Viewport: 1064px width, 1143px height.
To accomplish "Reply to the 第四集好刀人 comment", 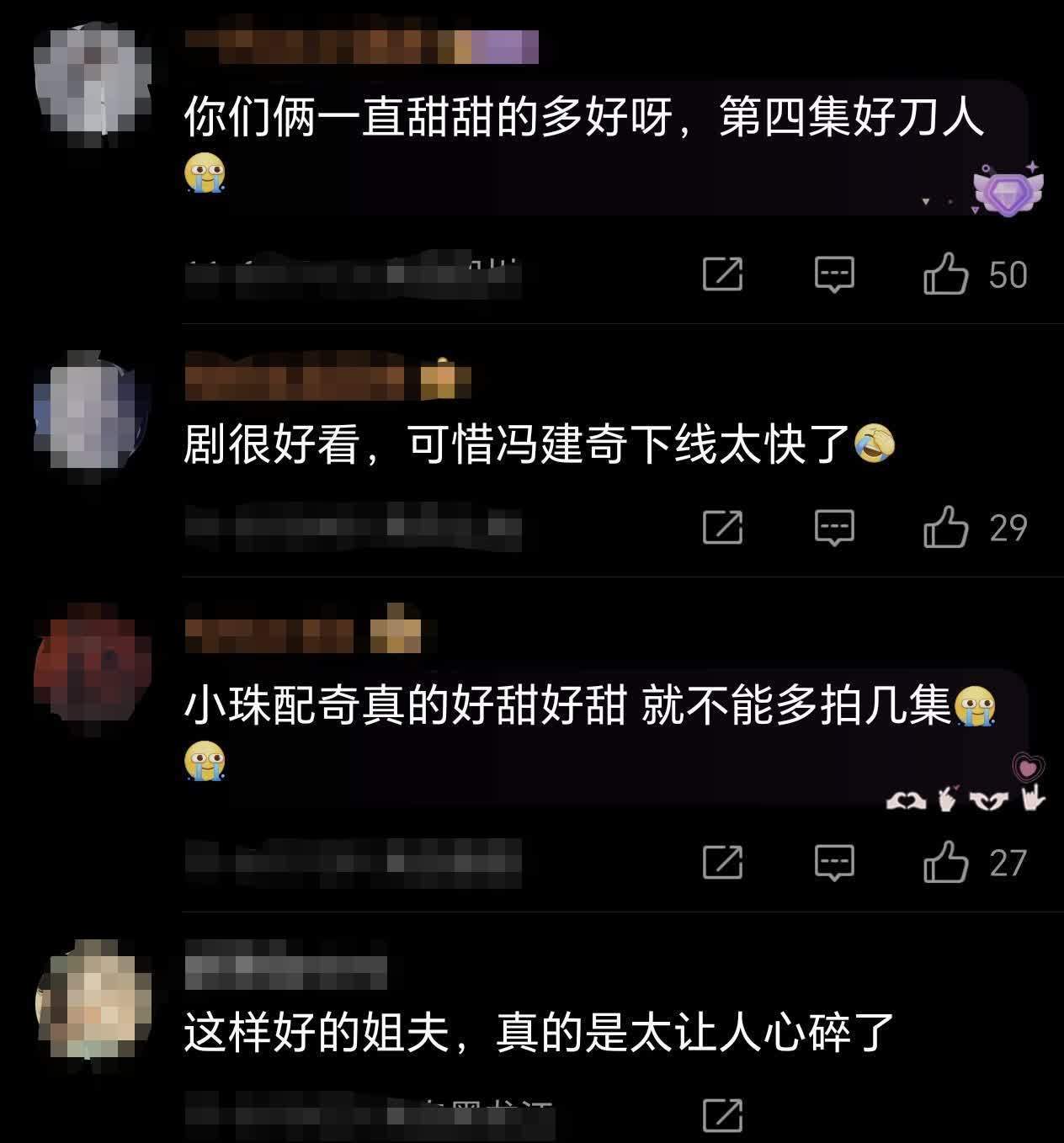I will [834, 274].
